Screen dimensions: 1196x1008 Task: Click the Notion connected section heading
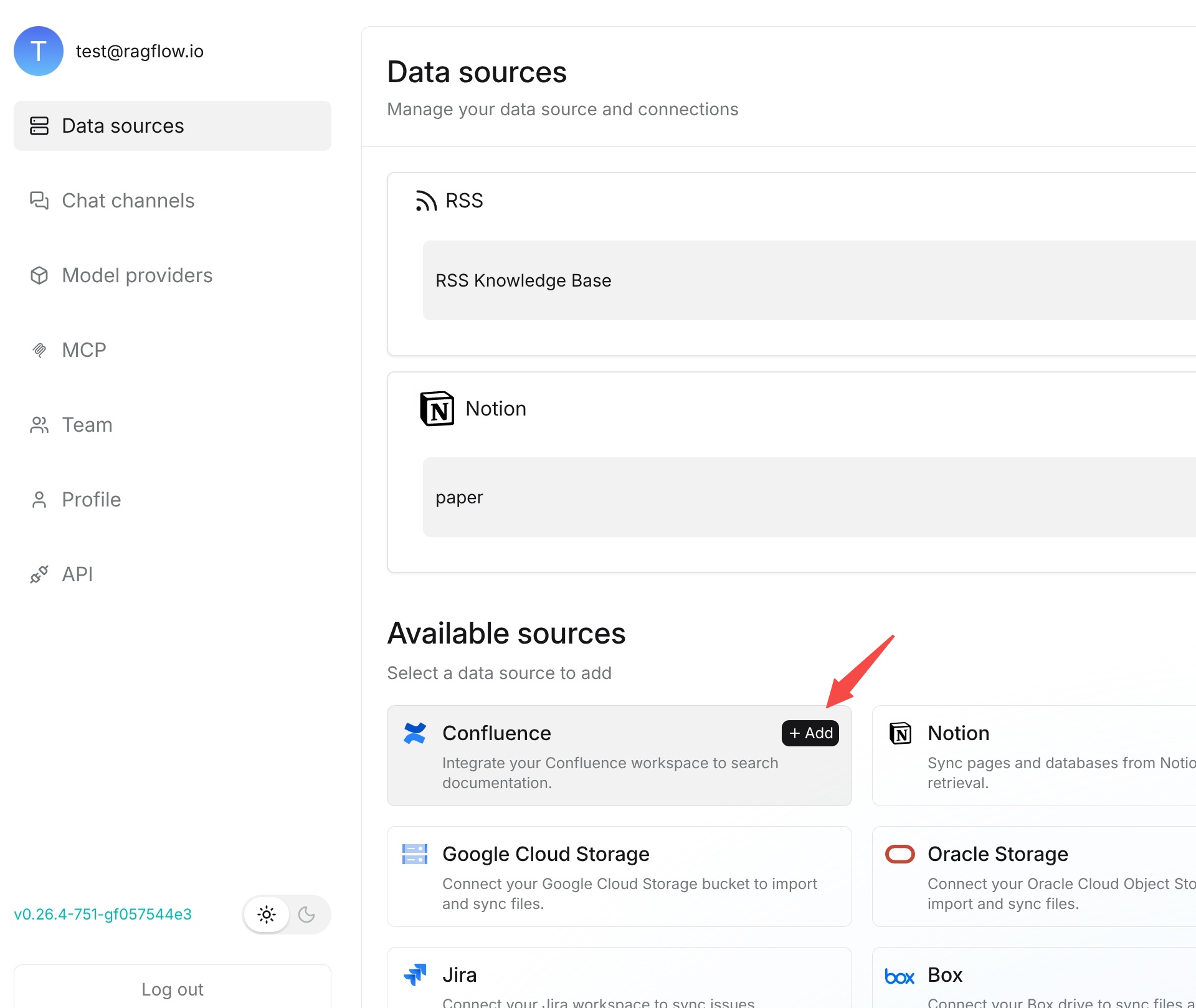(x=496, y=409)
